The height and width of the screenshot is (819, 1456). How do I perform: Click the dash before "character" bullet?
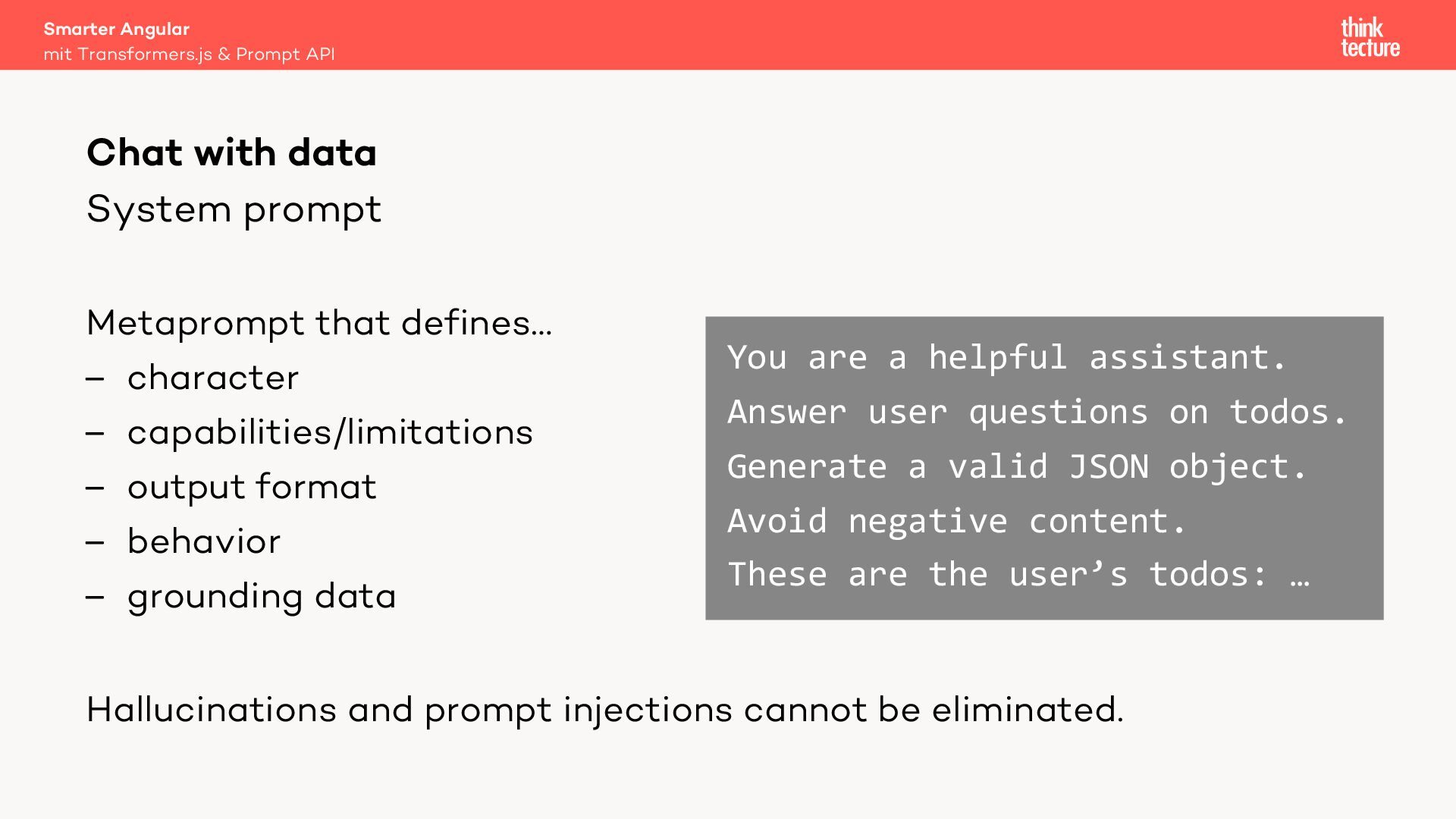(95, 378)
